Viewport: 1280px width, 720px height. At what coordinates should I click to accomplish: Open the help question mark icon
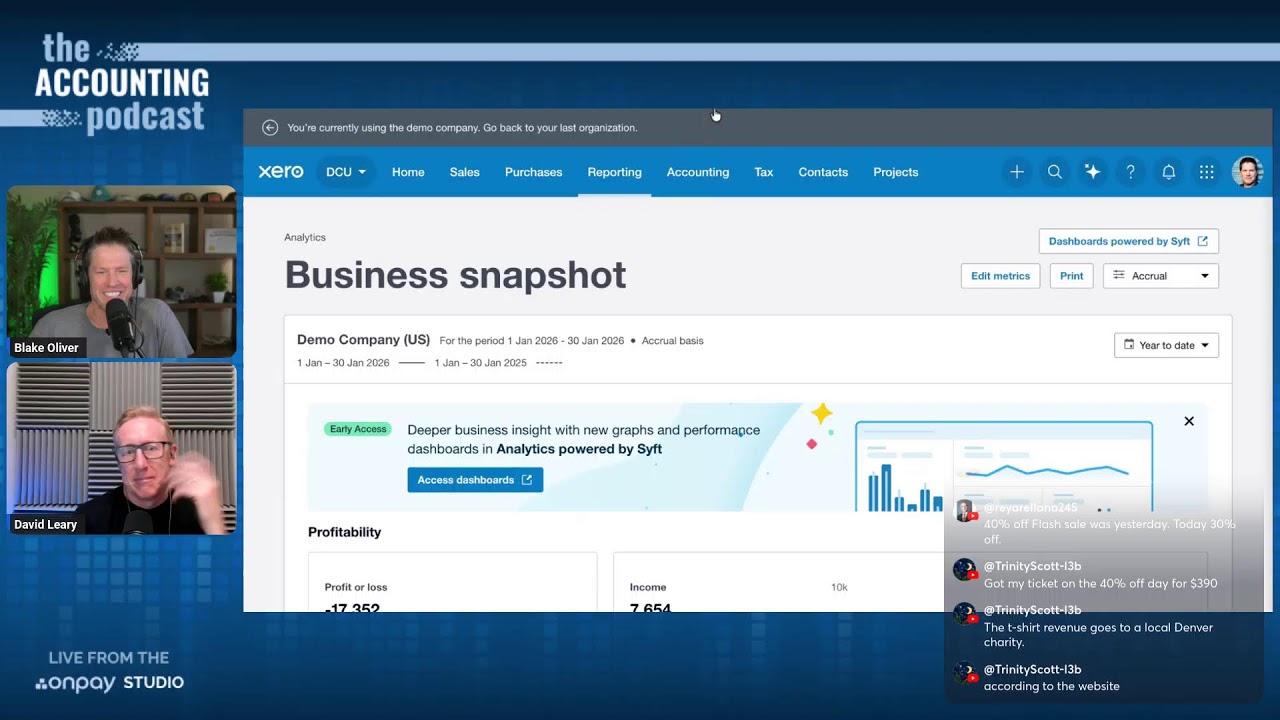pos(1131,172)
